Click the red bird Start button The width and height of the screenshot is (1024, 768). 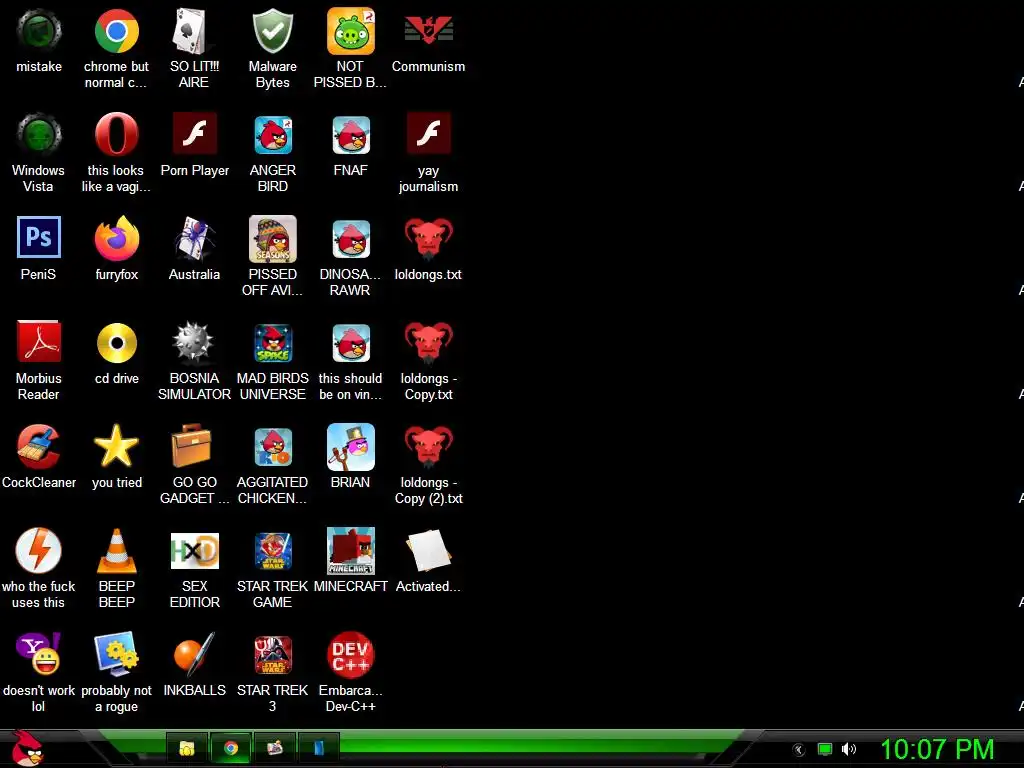[x=27, y=748]
